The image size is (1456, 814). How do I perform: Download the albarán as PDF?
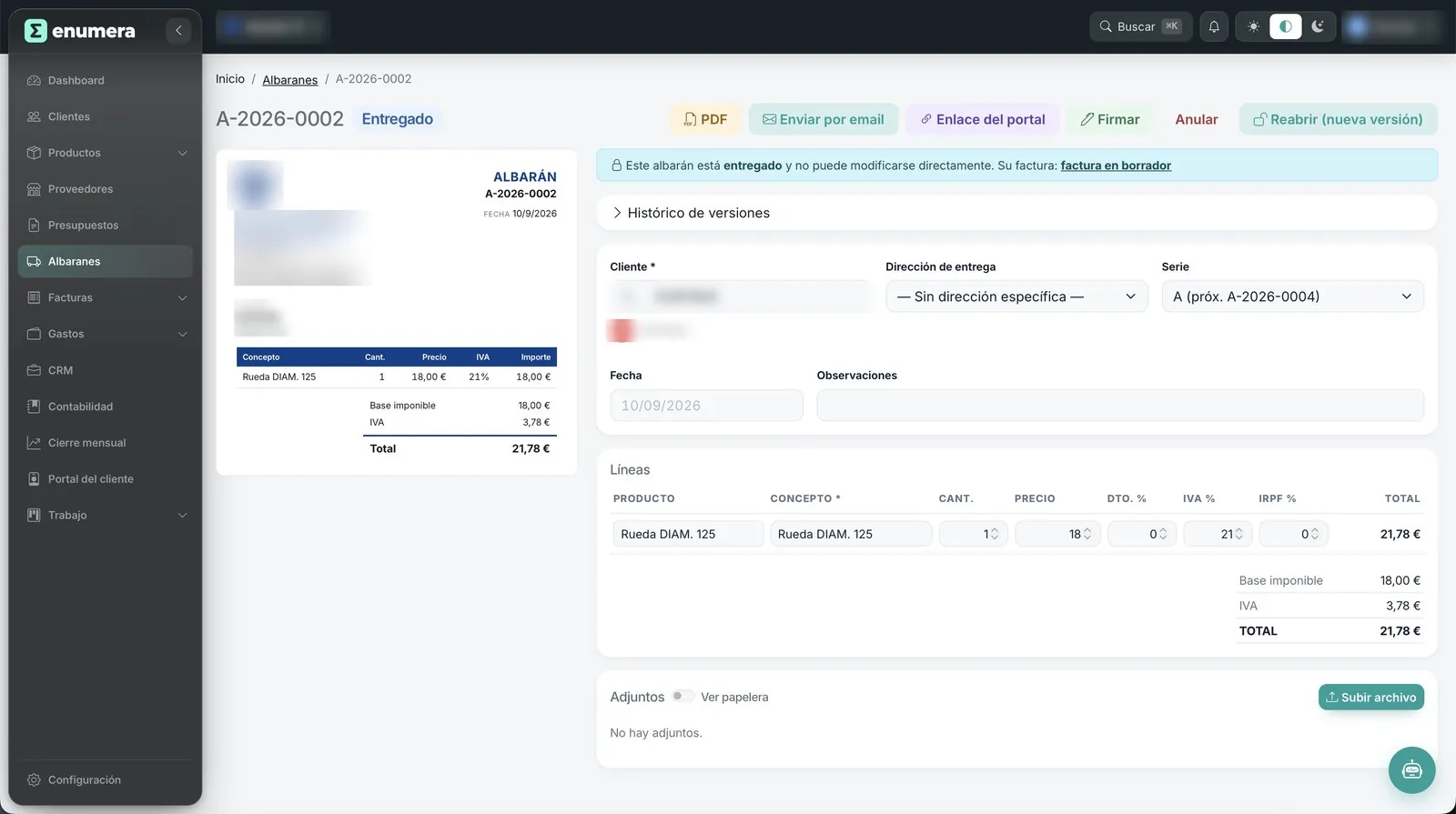tap(705, 119)
